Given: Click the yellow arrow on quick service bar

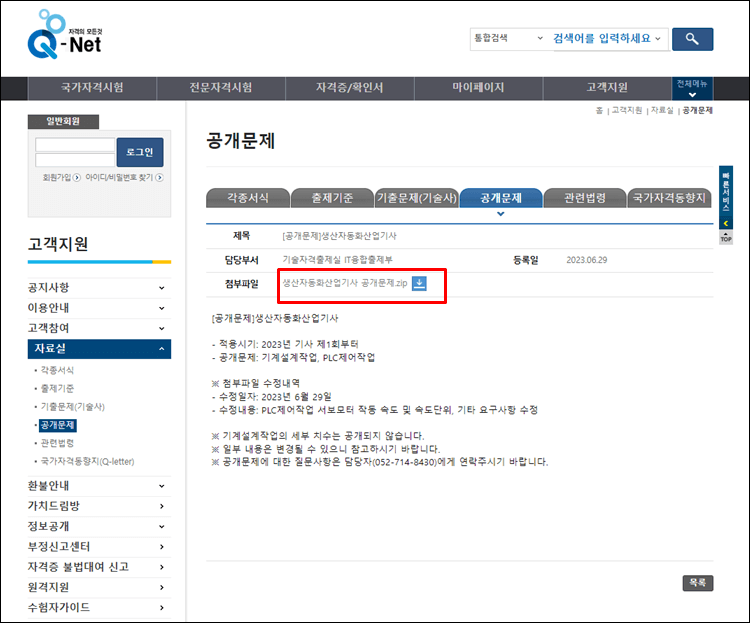Looking at the screenshot, I should (726, 223).
